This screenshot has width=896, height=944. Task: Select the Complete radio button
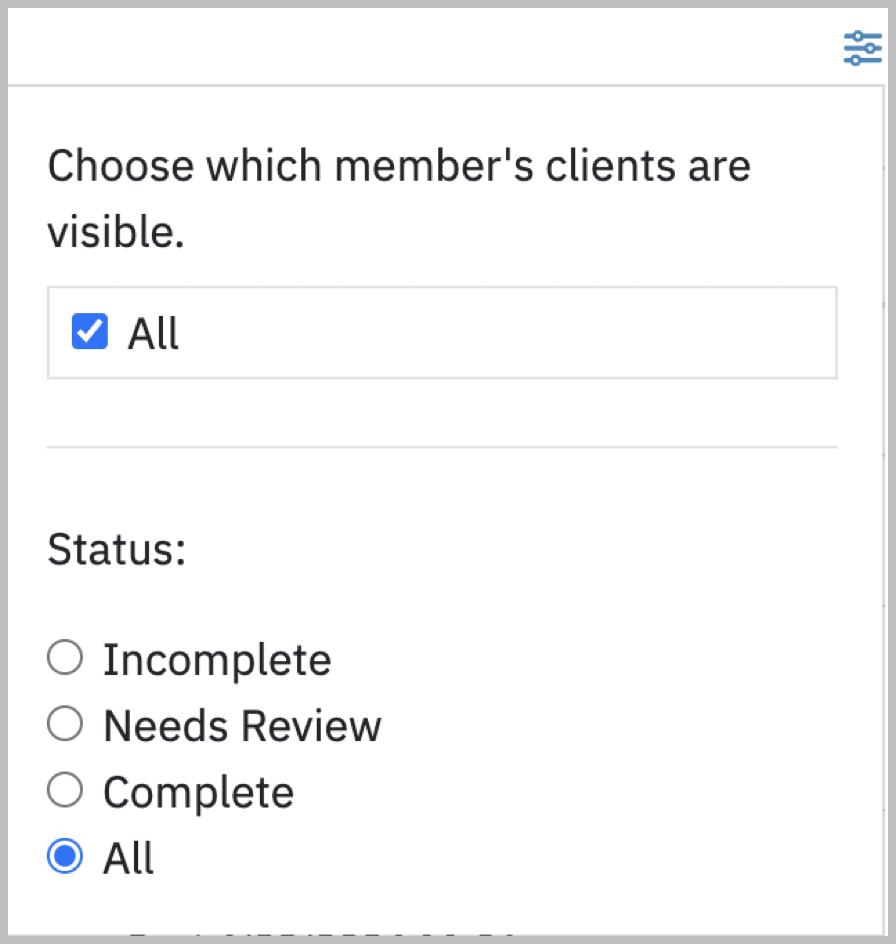click(x=65, y=789)
